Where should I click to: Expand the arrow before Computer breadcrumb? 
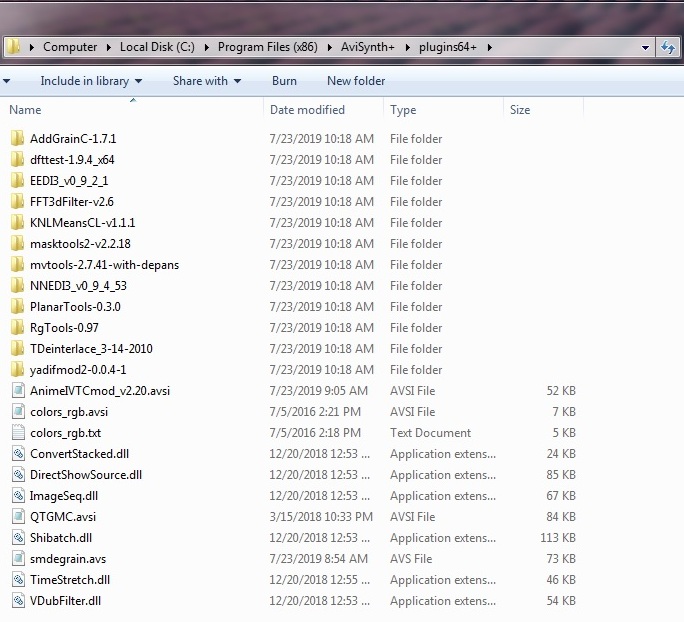point(31,47)
